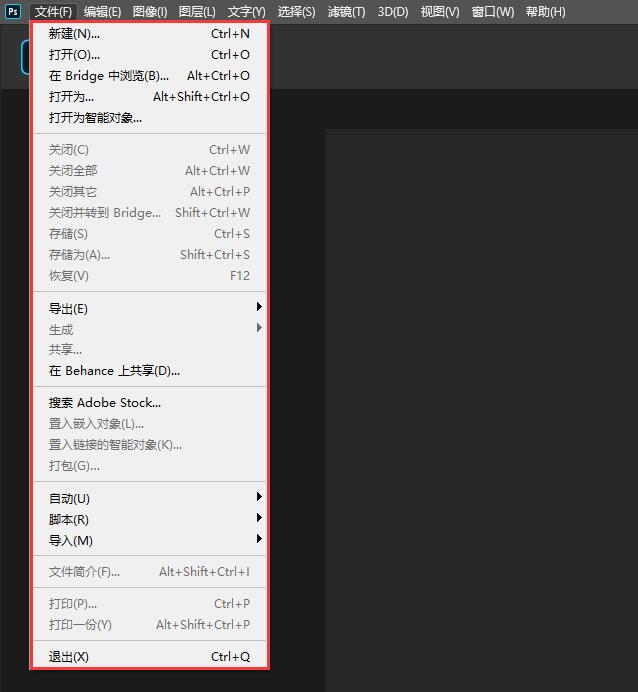Click the 关闭(C) menu entry
638x692 pixels.
coord(150,150)
